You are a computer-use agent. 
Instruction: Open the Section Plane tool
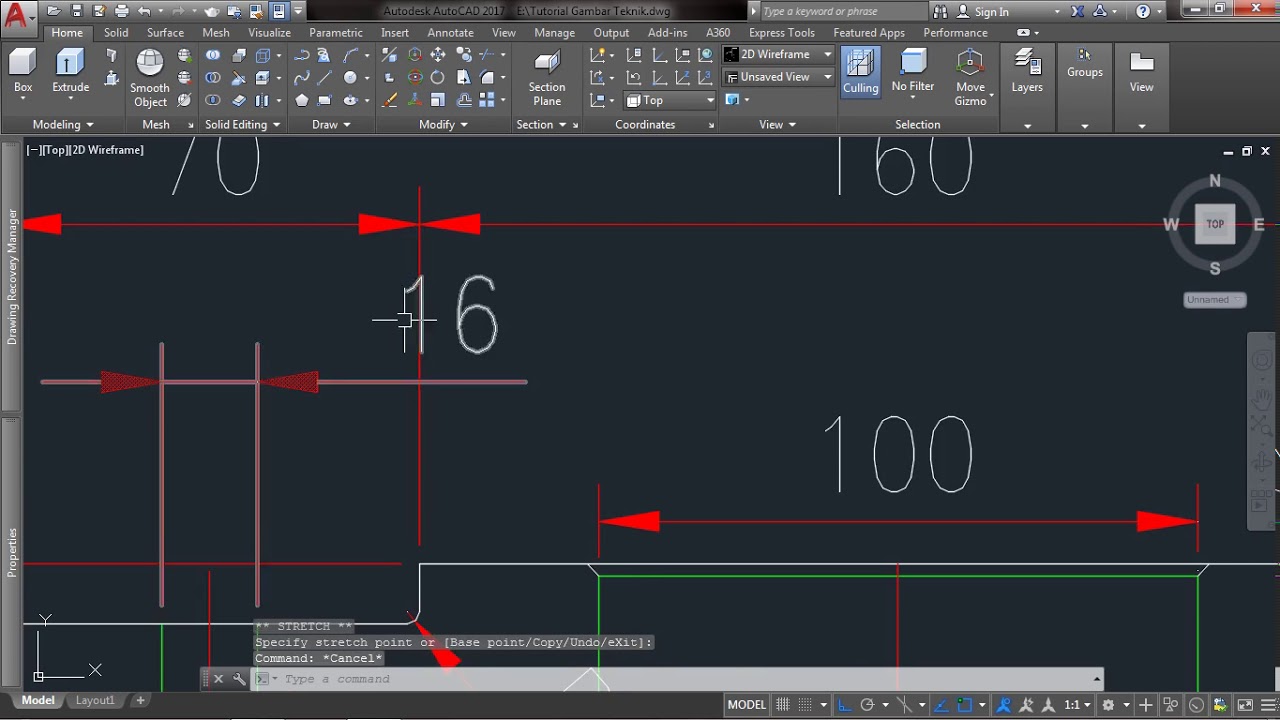547,78
